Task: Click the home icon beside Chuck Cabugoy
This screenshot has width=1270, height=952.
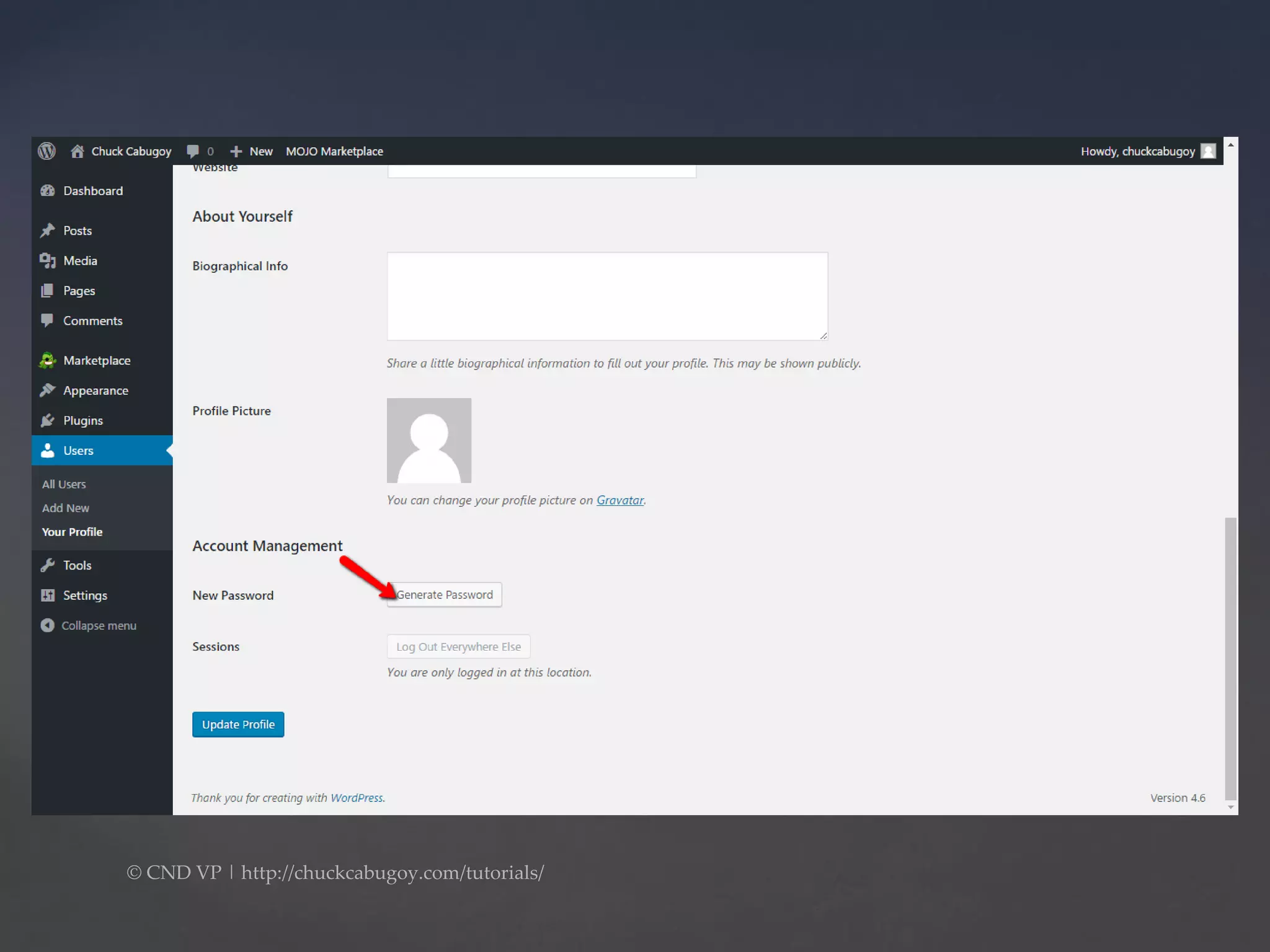Action: pos(78,151)
